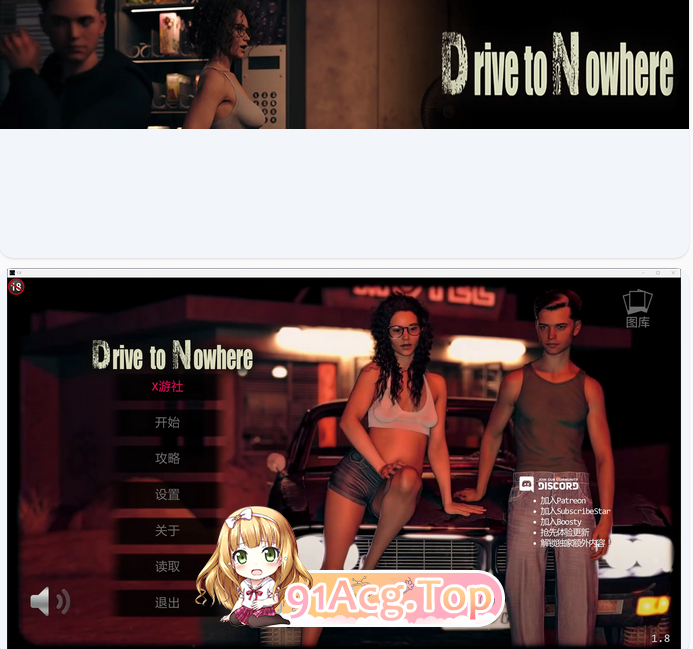Maximize the game window
Screen dimensions: 693x649
point(658,273)
